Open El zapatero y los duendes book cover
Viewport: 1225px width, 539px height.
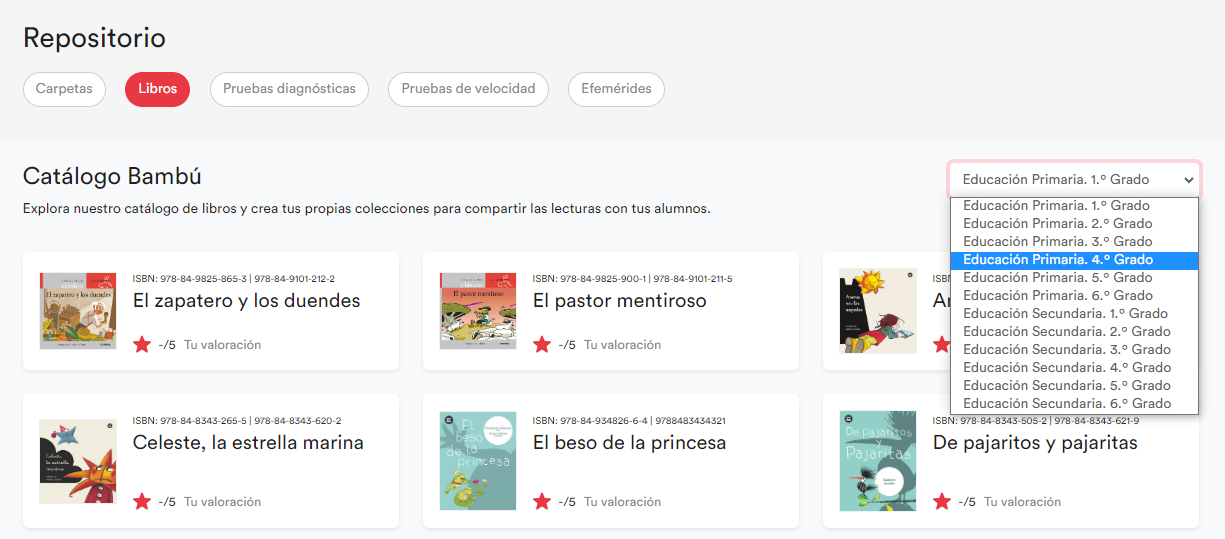coord(78,311)
